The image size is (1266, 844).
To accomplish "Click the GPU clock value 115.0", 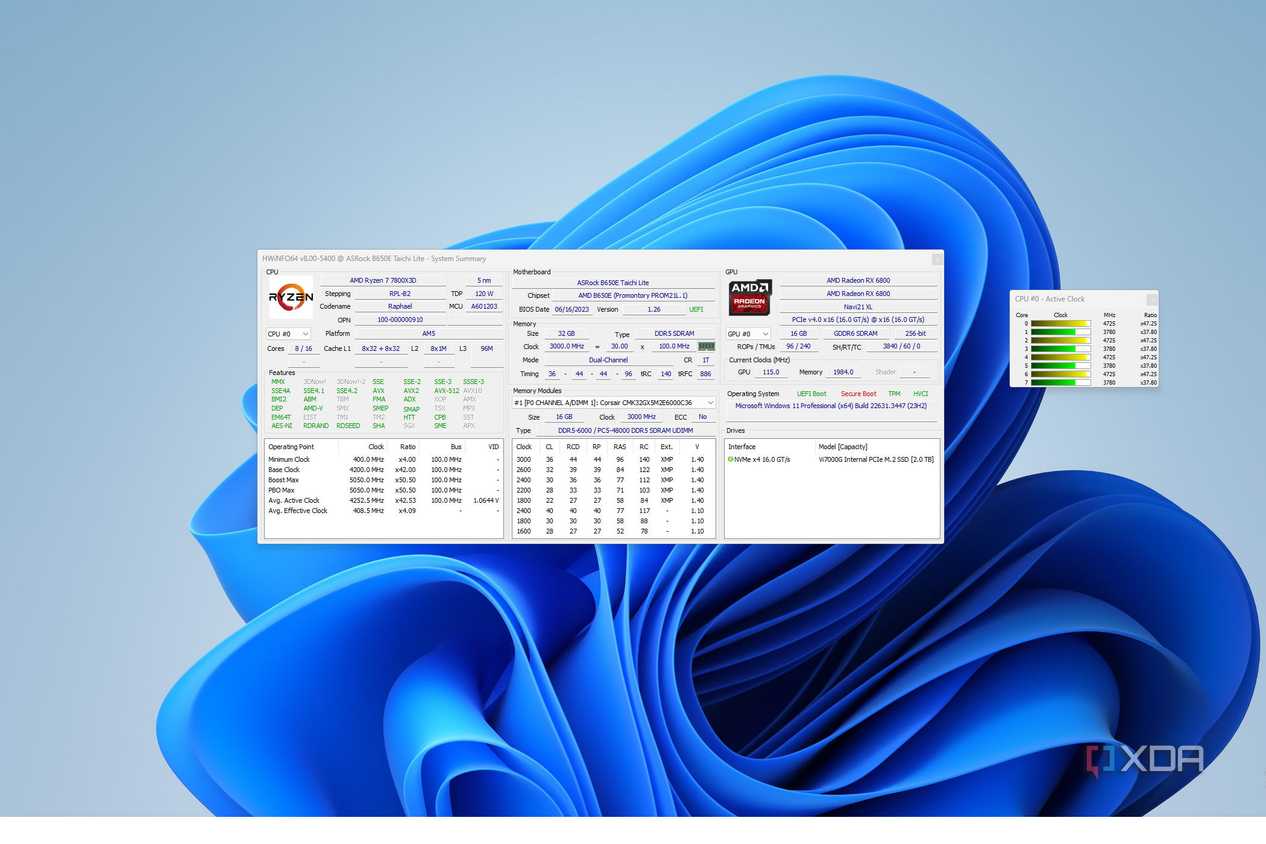I will (772, 372).
